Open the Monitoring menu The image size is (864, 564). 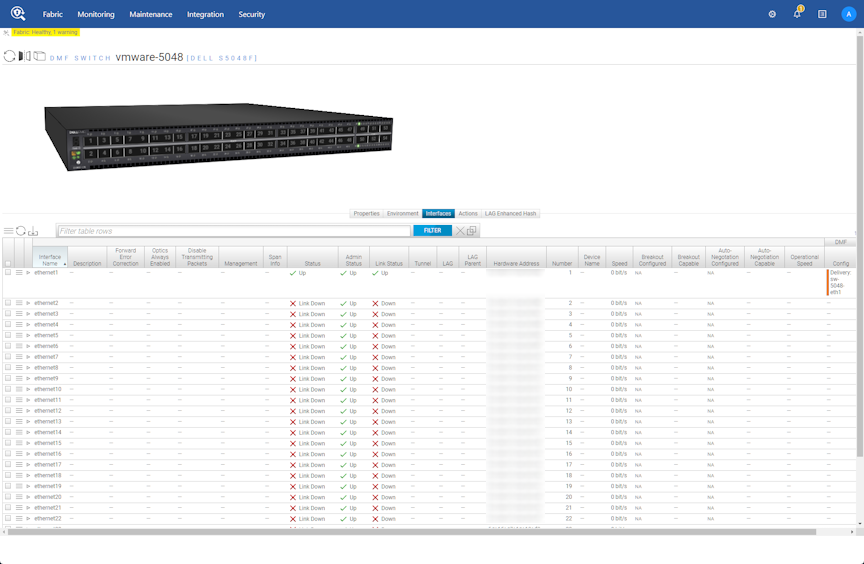[96, 14]
